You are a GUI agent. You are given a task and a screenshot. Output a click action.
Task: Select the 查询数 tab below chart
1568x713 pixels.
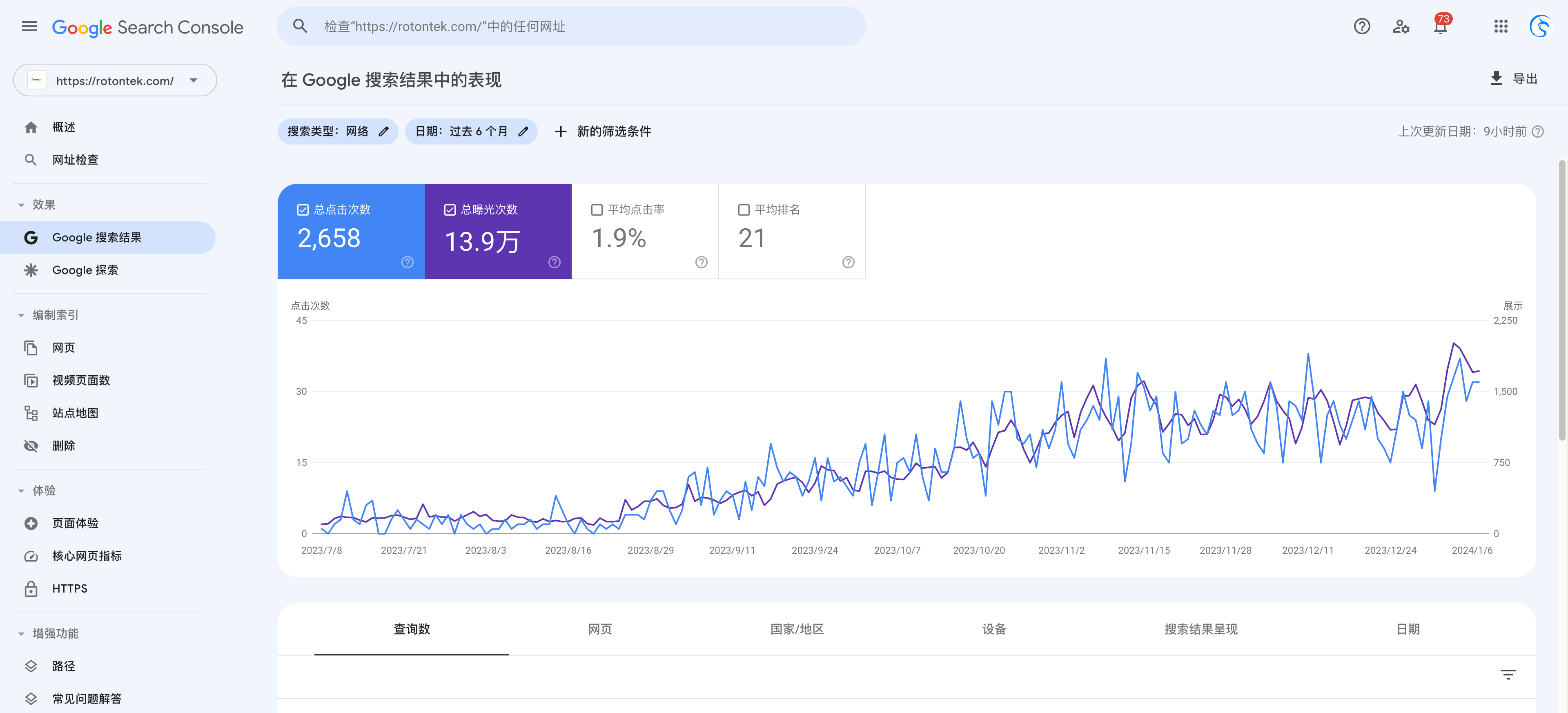[411, 629]
